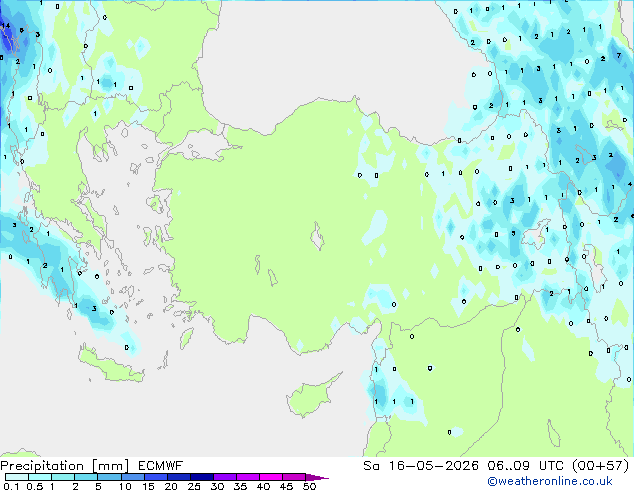This screenshot has height=490, width=634.
Task: Click the '25' legend scale label
Action: tap(194, 486)
